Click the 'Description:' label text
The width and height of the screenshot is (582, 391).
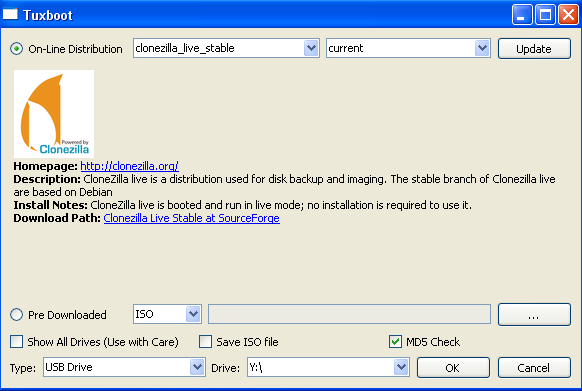[47, 179]
